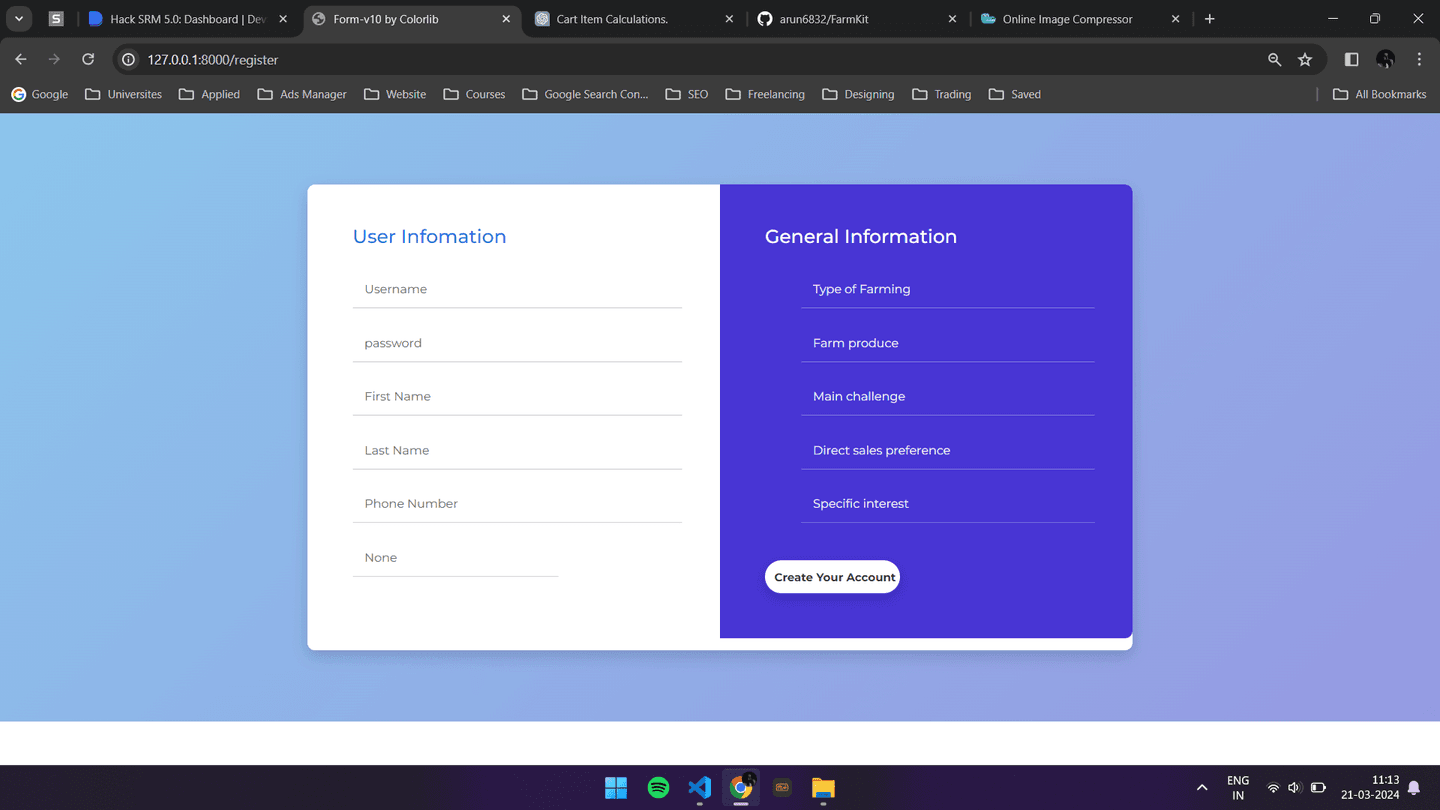Close the Hack SRM 5.0 tab
The width and height of the screenshot is (1440, 810).
(283, 19)
